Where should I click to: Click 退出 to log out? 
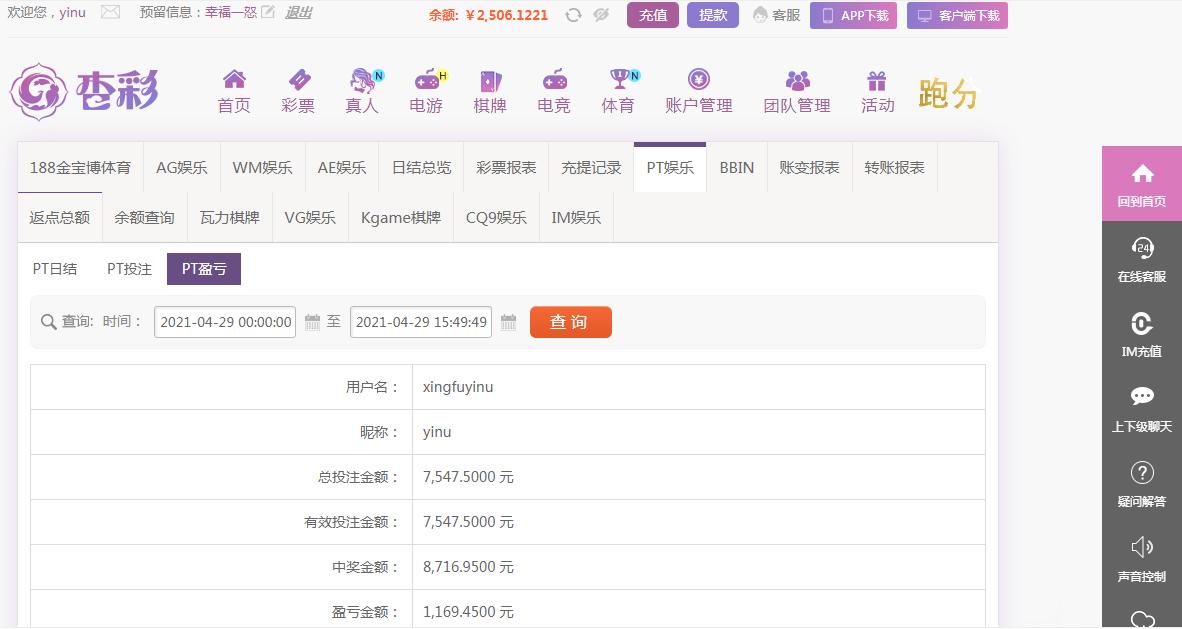click(x=299, y=13)
